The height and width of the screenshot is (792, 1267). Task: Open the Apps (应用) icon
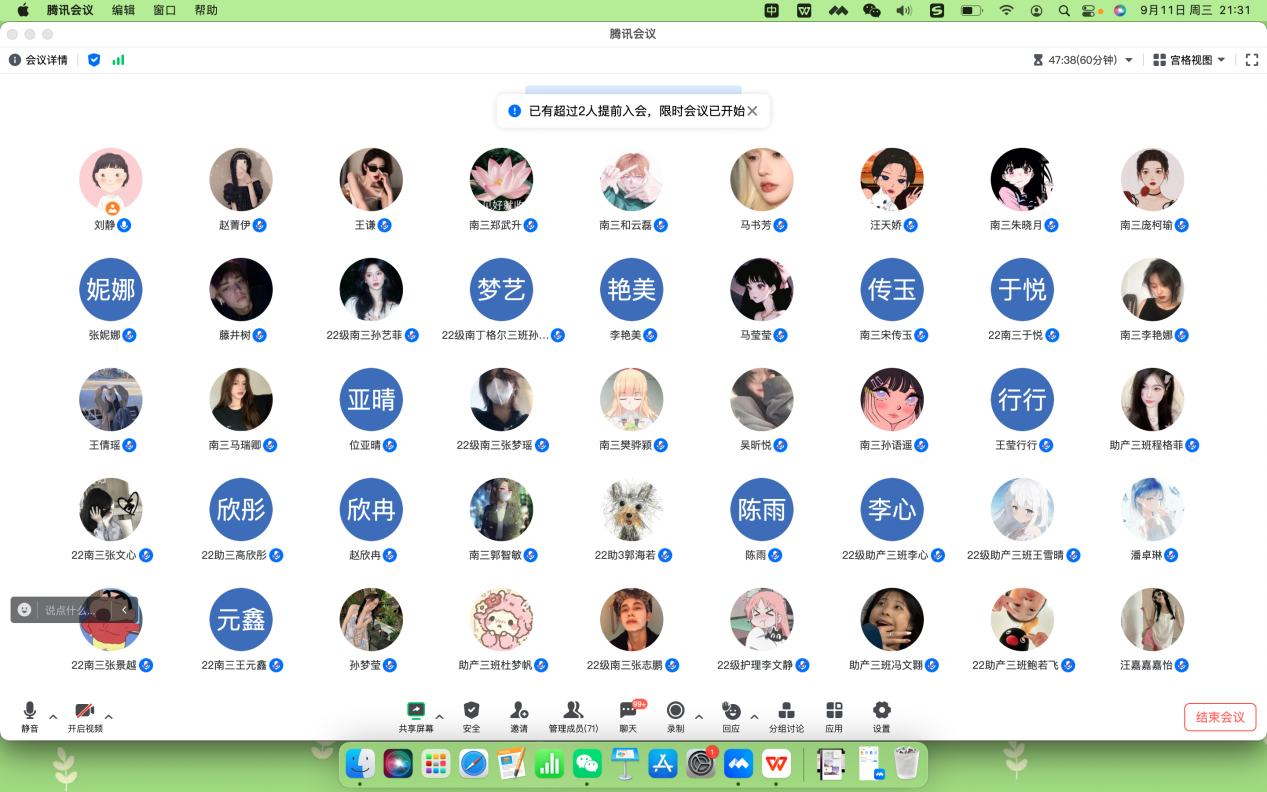pyautogui.click(x=834, y=711)
